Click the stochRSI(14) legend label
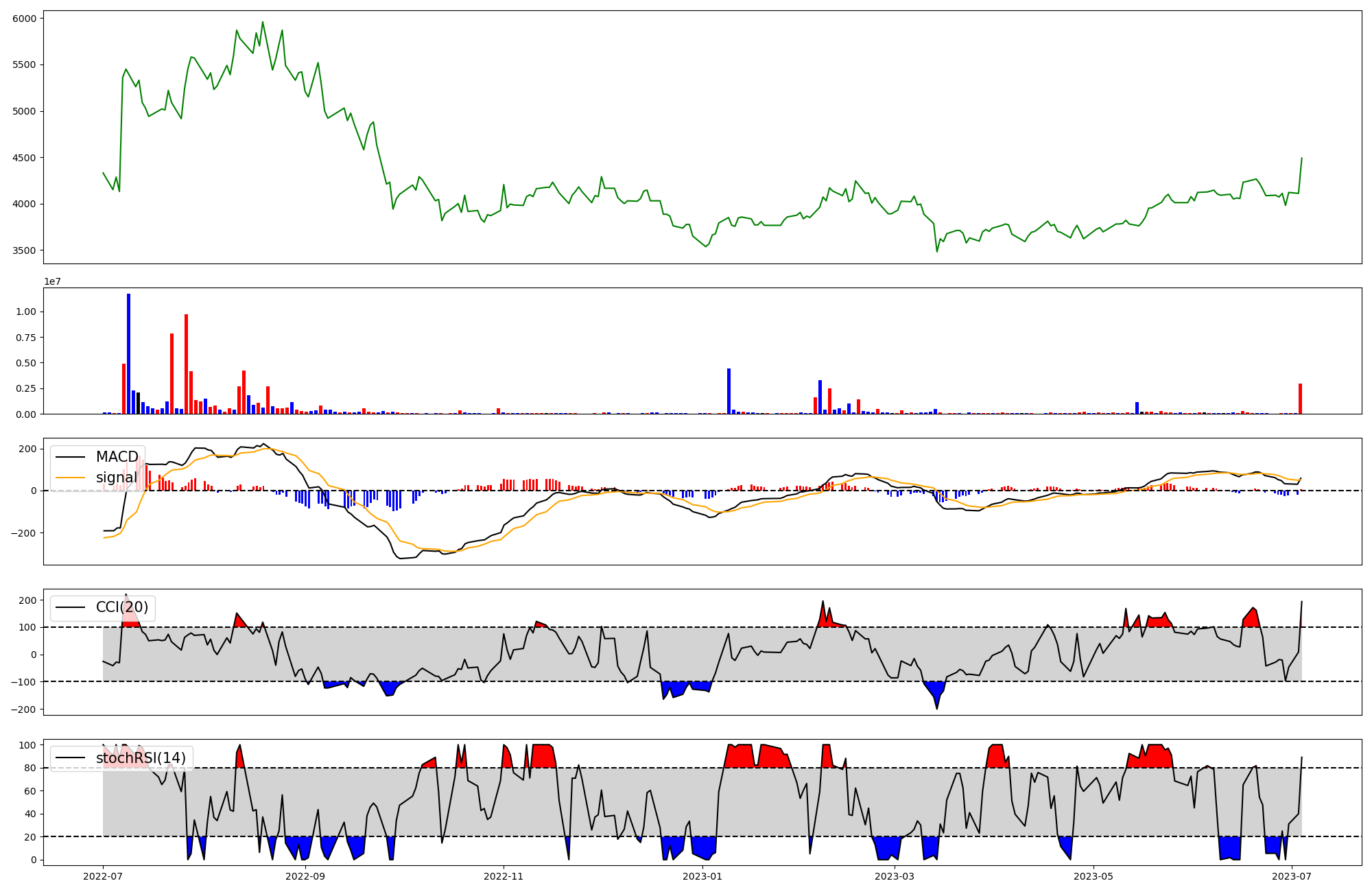1372x892 pixels. [x=141, y=758]
